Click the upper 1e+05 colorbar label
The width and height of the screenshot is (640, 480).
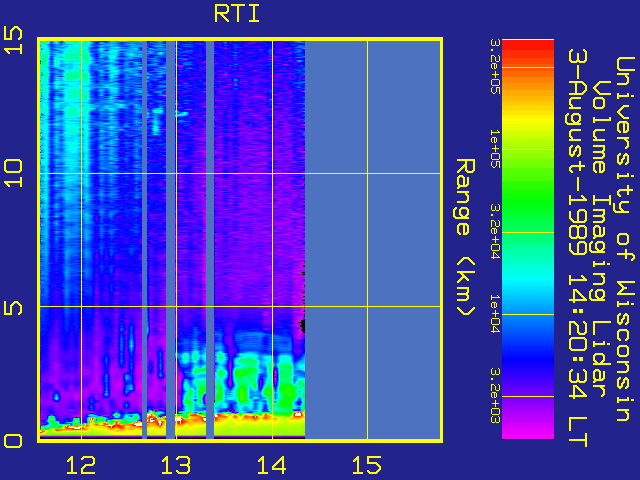point(495,149)
